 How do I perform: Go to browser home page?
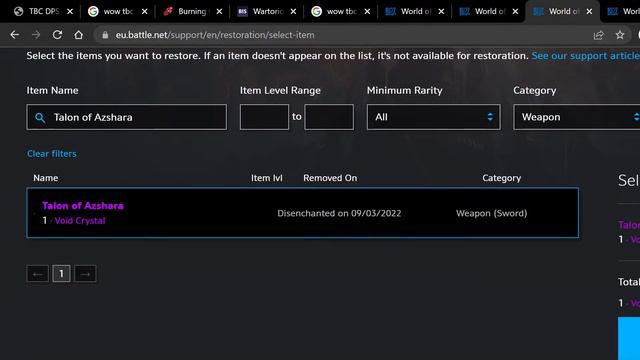click(x=78, y=35)
